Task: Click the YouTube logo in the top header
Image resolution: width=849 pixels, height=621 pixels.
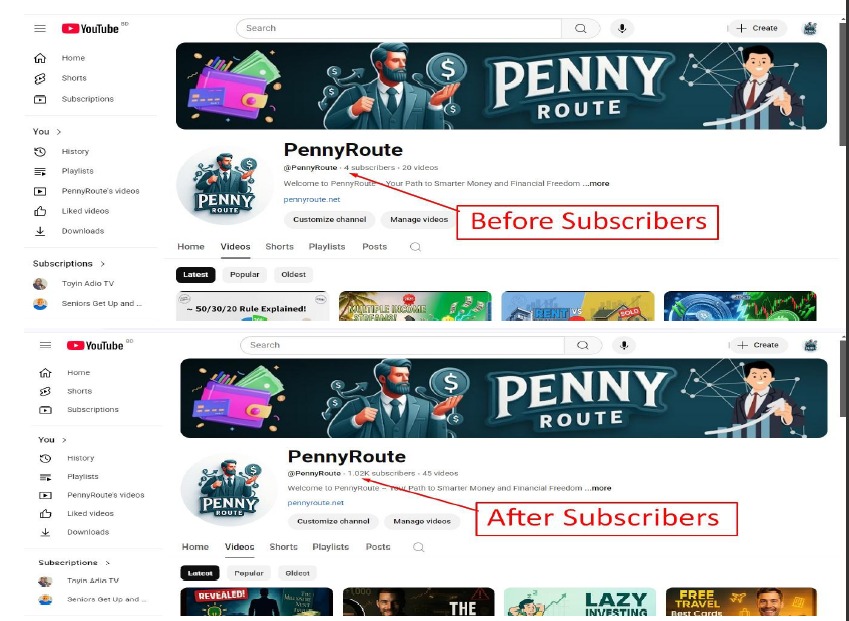Action: (x=90, y=29)
